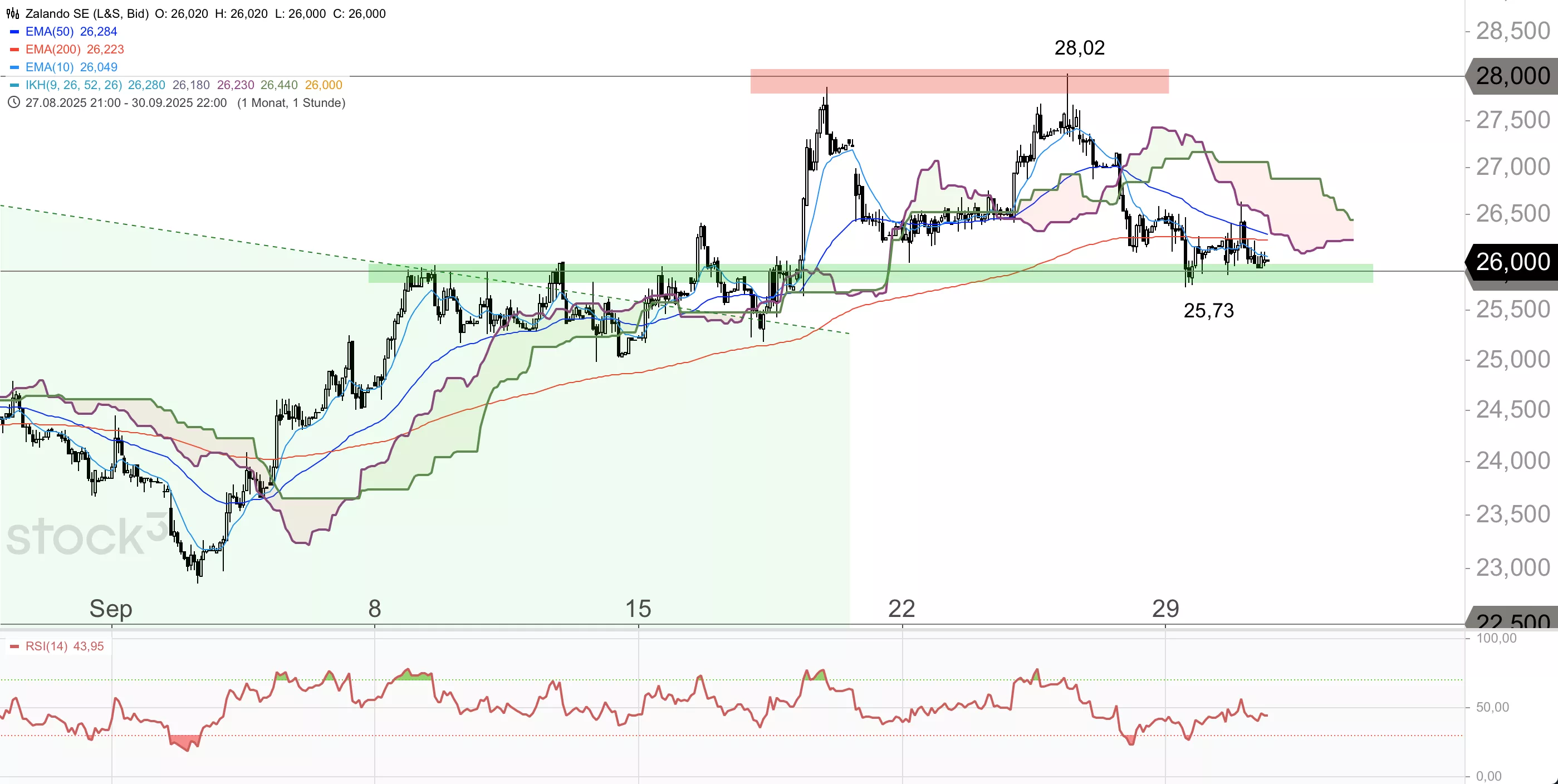Click the RSI(14) red legend marker

(x=14, y=646)
